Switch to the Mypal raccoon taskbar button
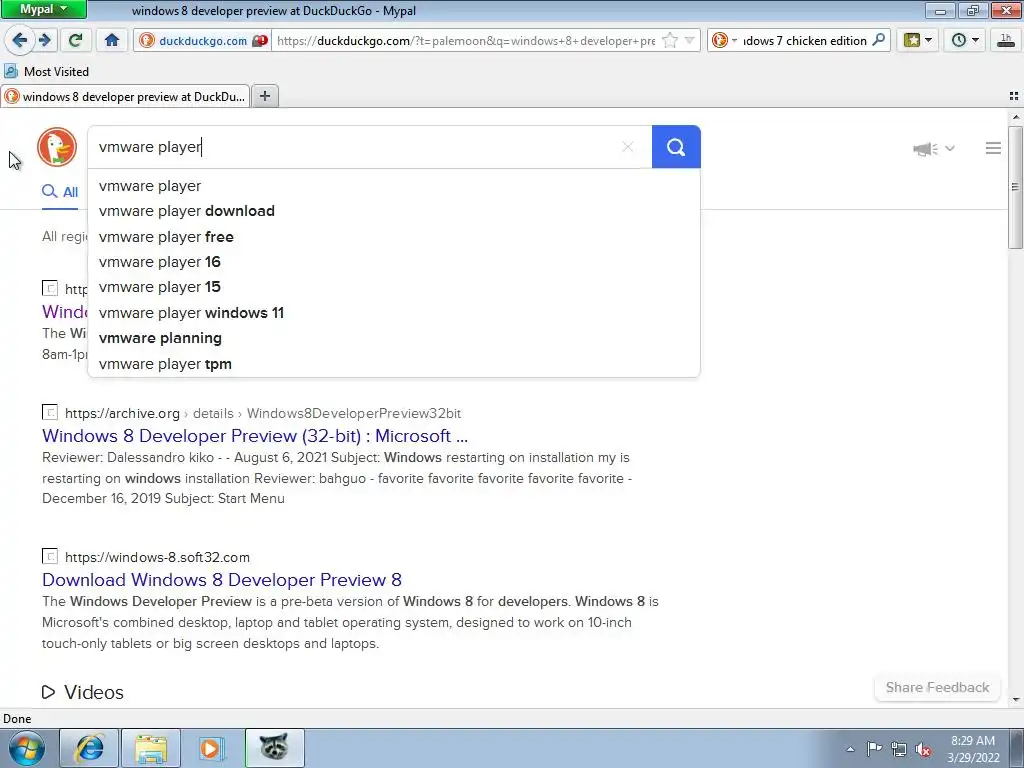 [274, 748]
